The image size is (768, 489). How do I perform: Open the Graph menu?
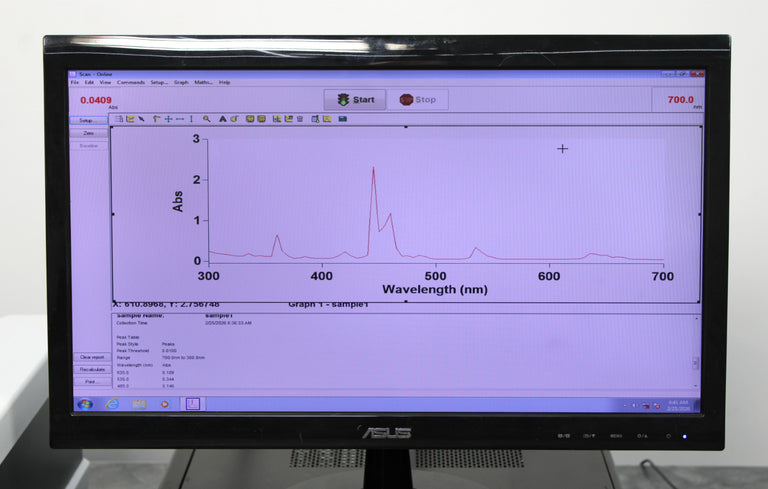pos(181,82)
